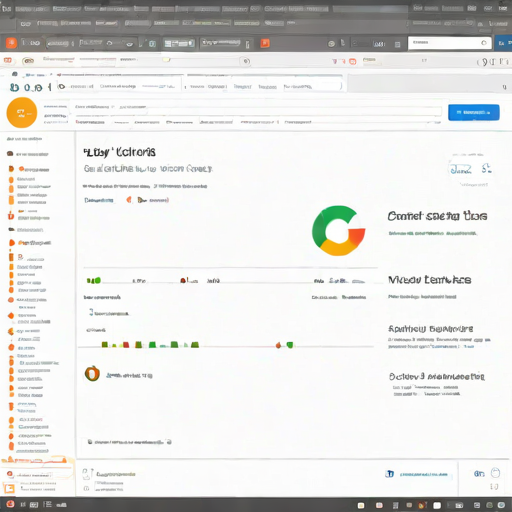The image size is (512, 512).
Task: Click the blue square button at the dark toolbar's right end
Action: tap(504, 43)
